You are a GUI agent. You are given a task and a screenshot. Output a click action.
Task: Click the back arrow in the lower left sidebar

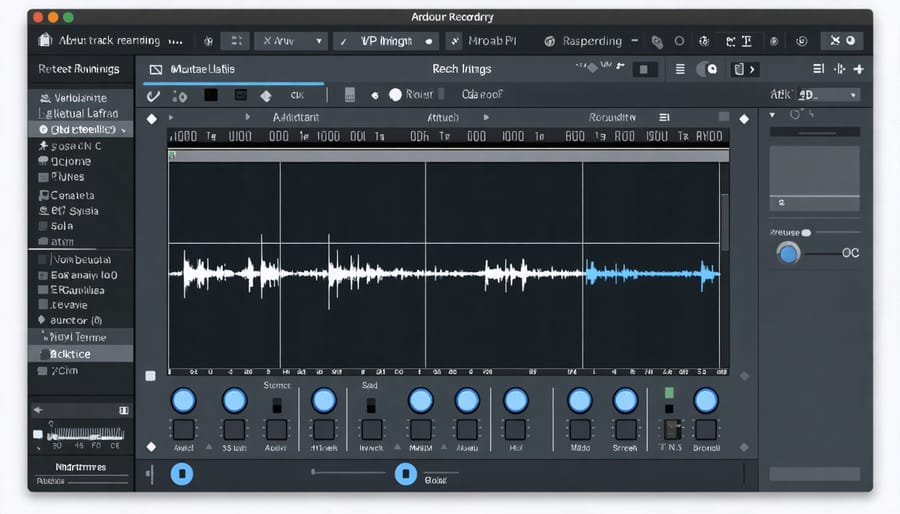38,410
